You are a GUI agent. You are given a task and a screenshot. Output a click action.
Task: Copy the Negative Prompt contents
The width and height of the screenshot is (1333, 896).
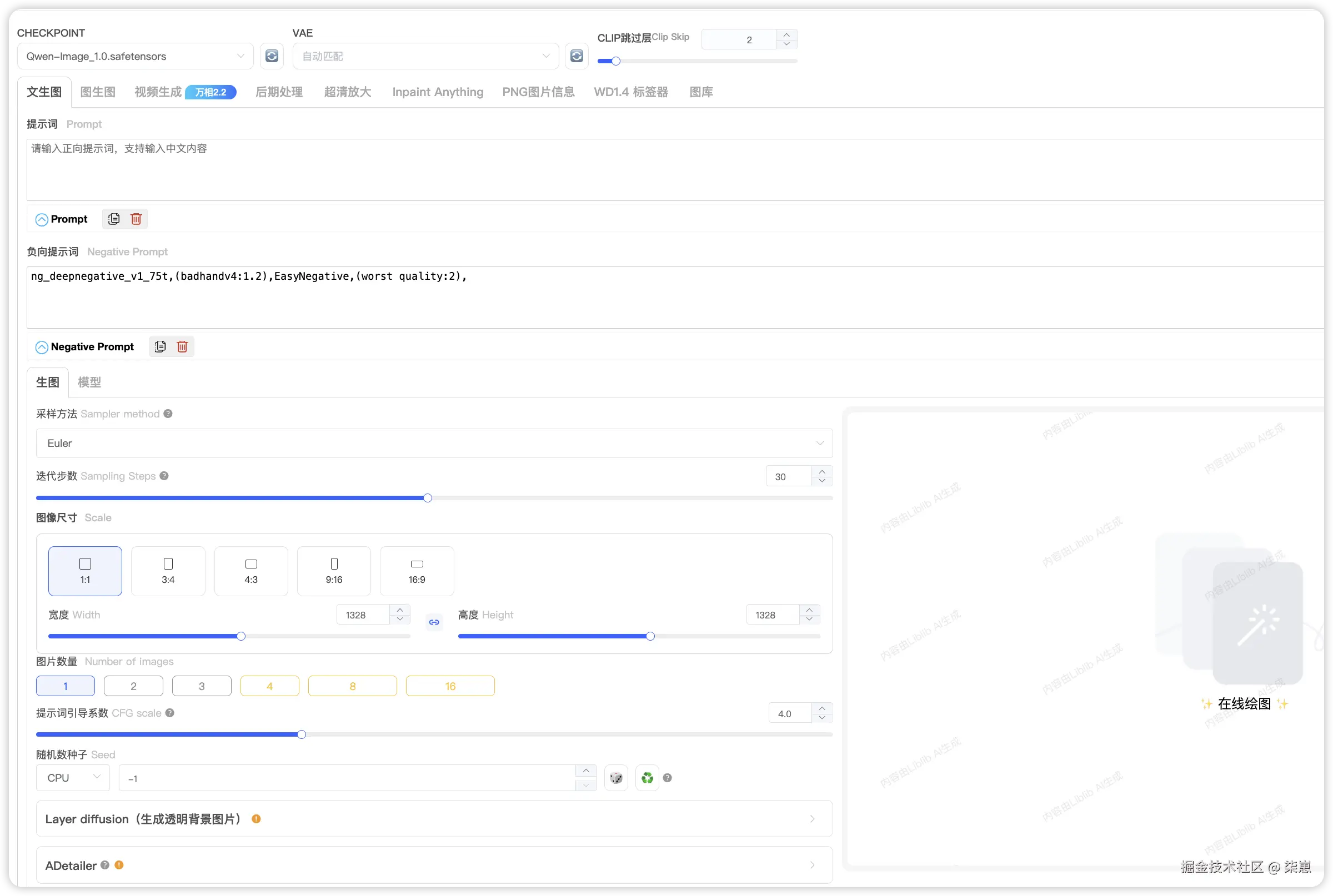160,347
